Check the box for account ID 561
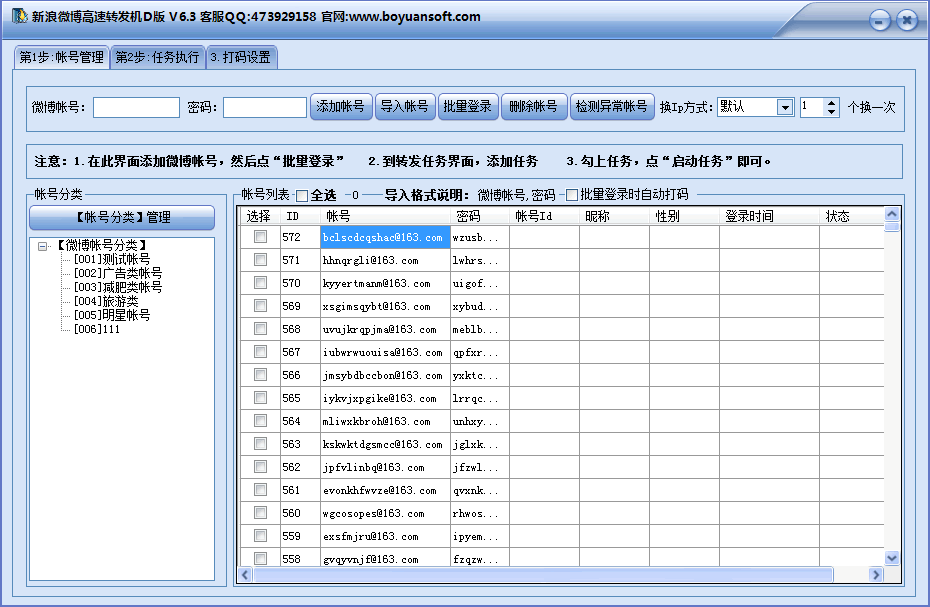930x607 pixels. click(x=260, y=490)
